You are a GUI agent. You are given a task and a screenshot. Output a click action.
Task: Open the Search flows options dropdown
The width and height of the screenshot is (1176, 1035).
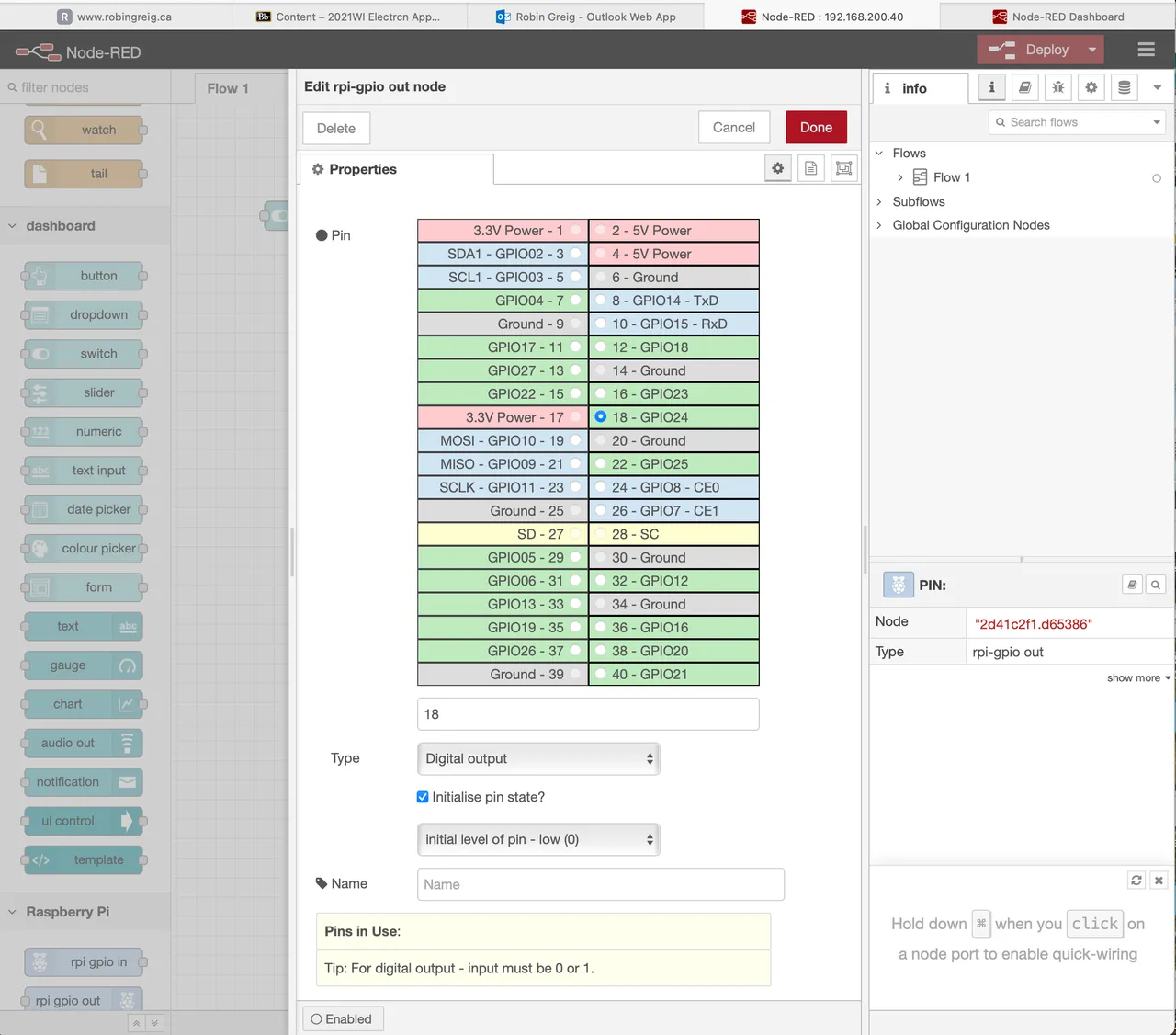click(x=1157, y=122)
